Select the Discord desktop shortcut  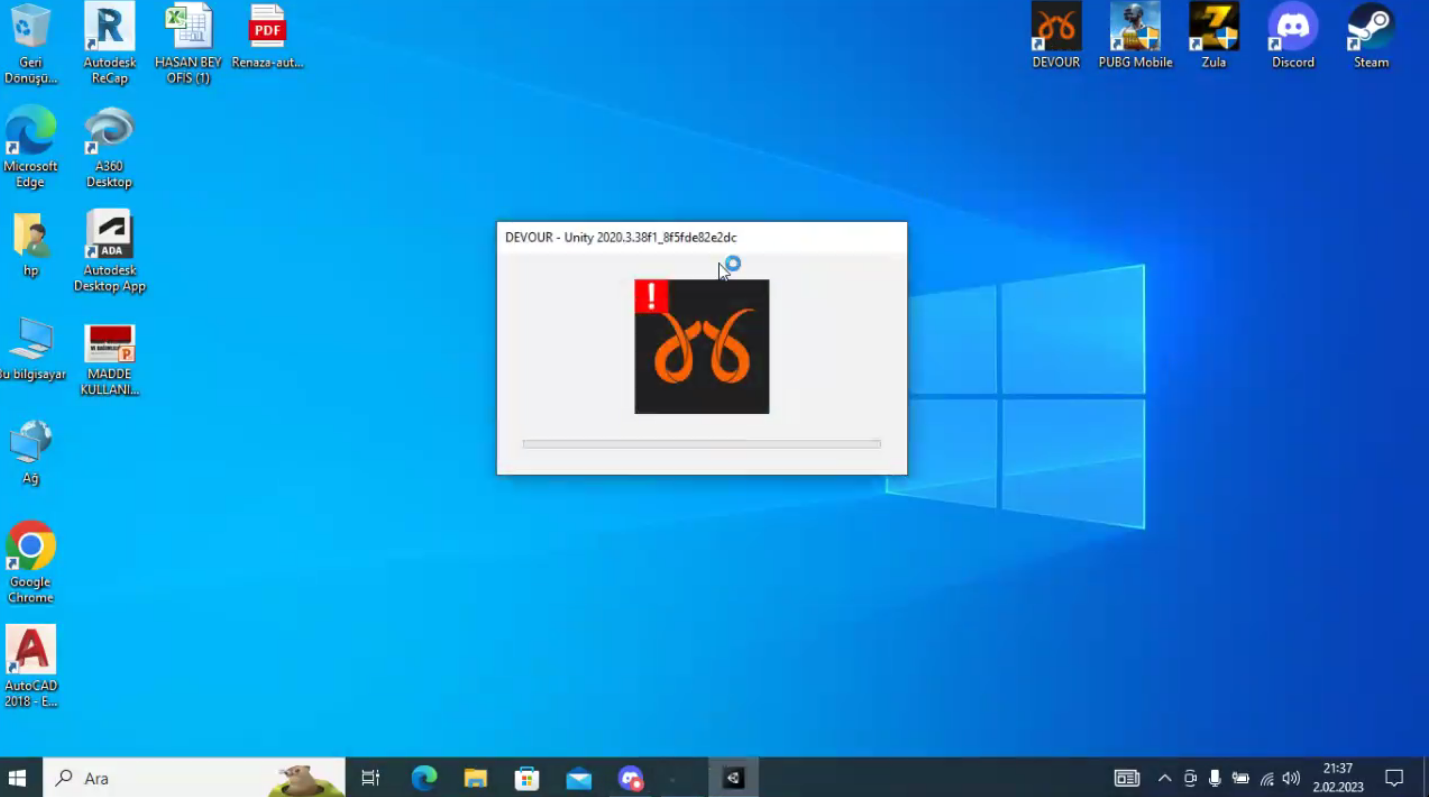pyautogui.click(x=1293, y=36)
